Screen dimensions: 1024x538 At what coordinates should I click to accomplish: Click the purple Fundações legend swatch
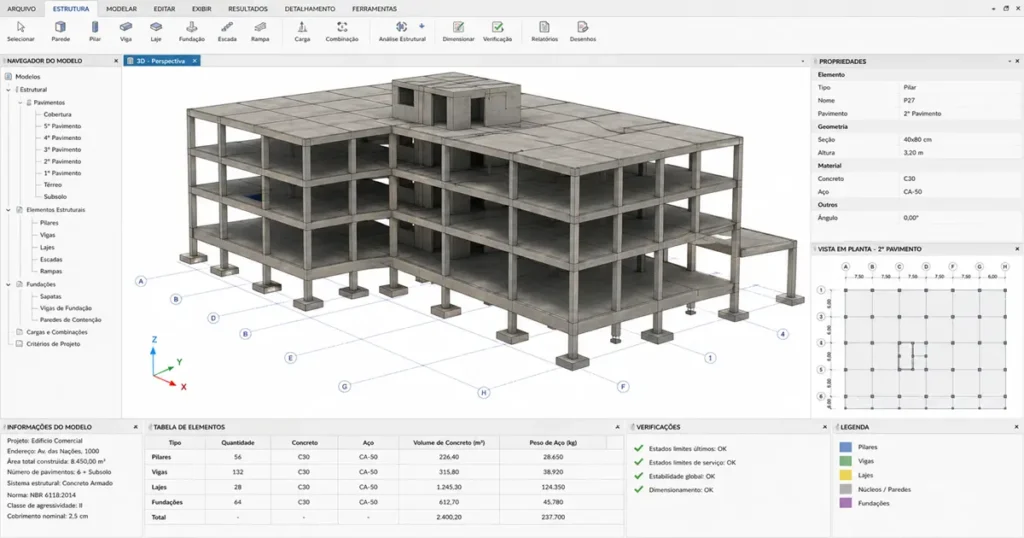click(x=846, y=503)
